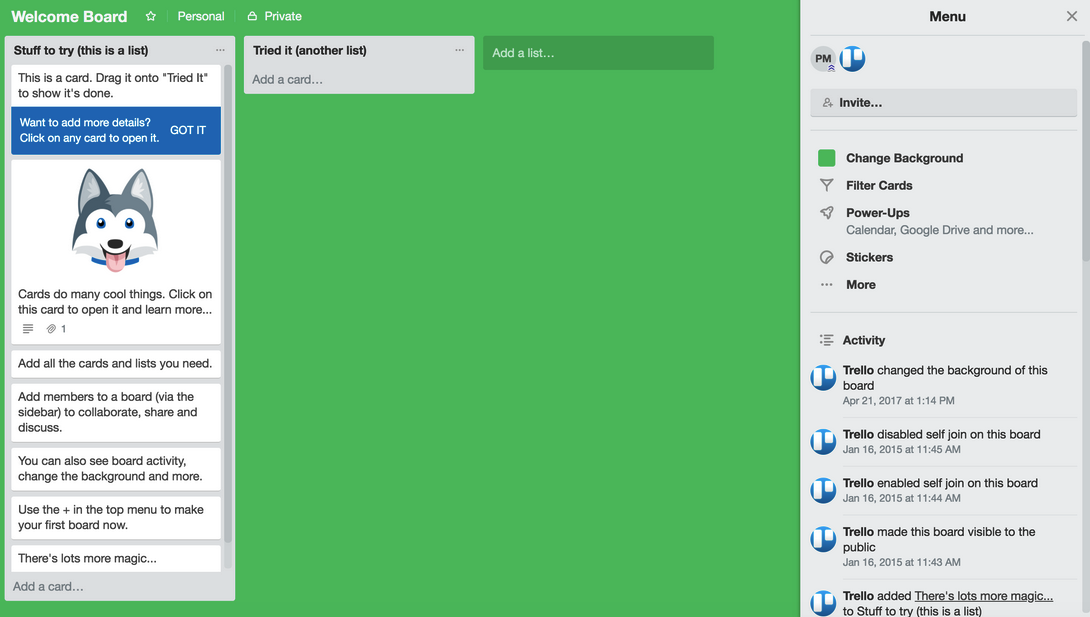
Task: Click 'Add a card...' in Stuff to try
Action: click(48, 586)
